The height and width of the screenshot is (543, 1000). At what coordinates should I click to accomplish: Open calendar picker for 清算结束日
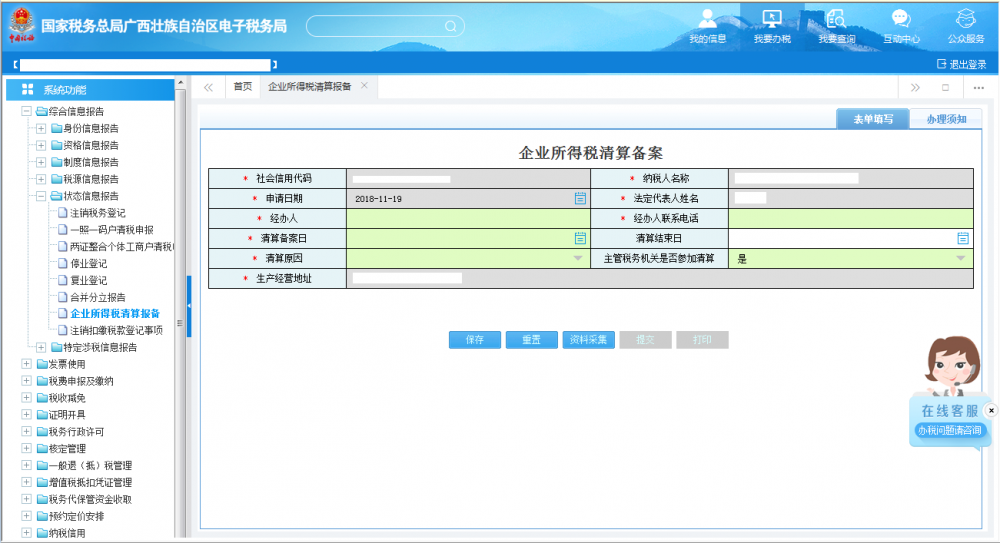[963, 238]
